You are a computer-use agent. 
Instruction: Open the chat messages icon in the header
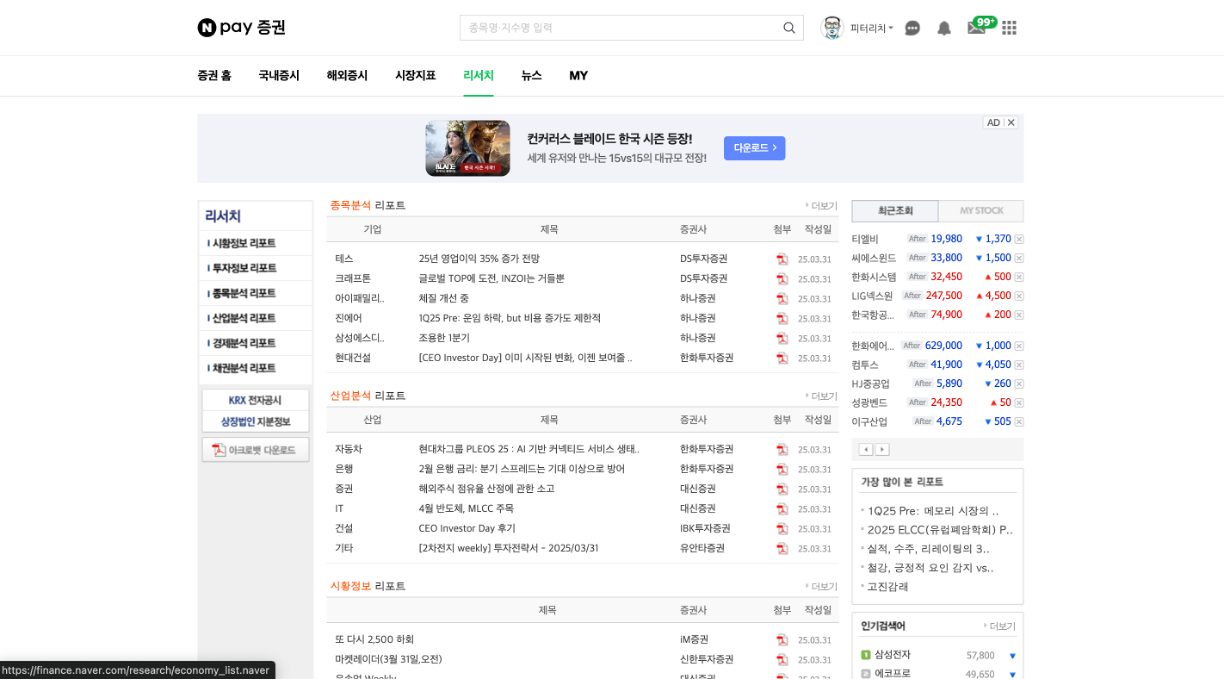pos(912,28)
